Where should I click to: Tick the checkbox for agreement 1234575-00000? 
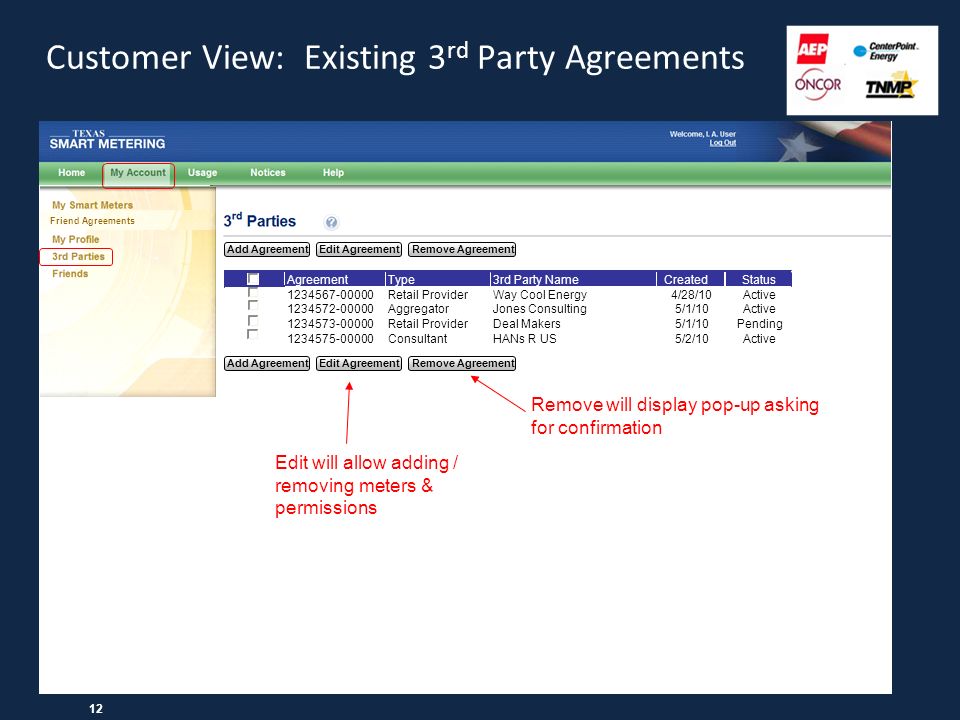tap(252, 334)
